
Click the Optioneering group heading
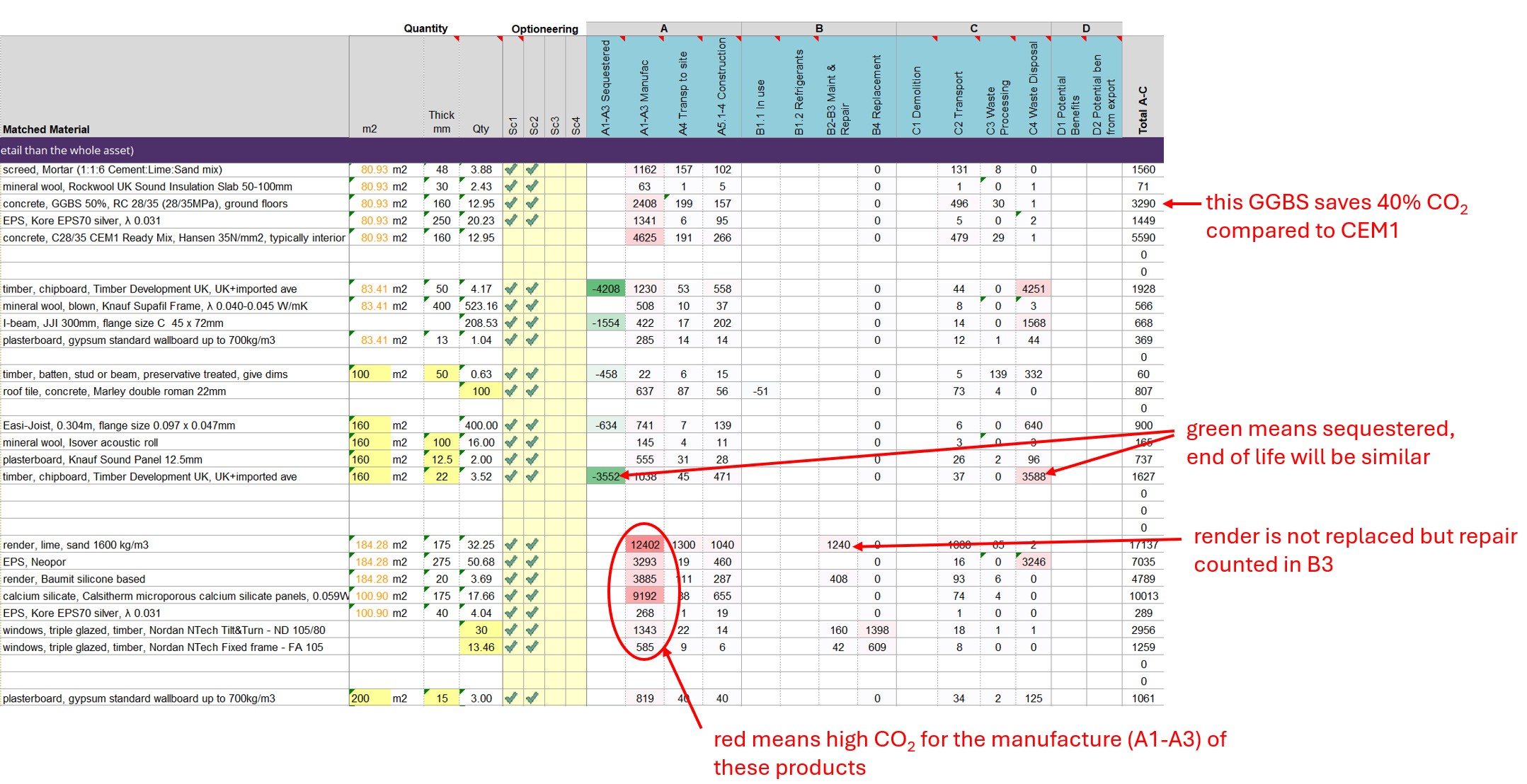(x=544, y=29)
